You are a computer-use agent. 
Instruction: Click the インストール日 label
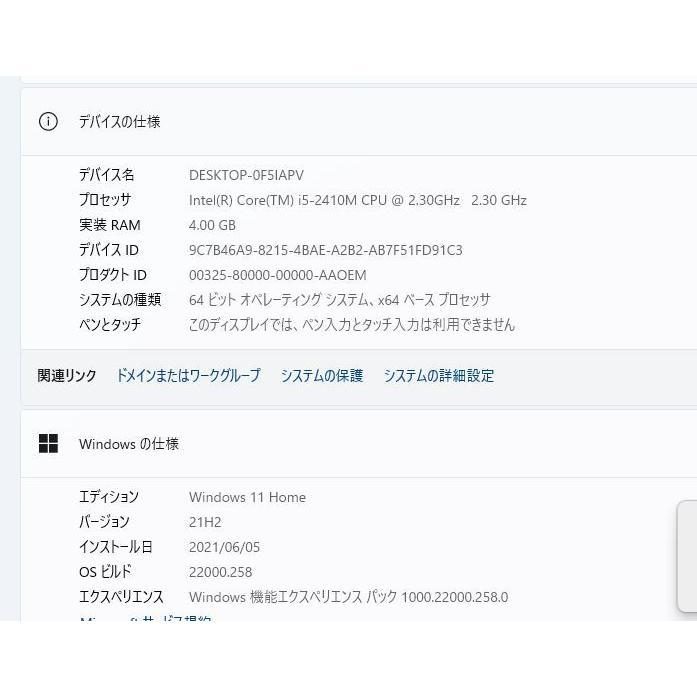116,546
